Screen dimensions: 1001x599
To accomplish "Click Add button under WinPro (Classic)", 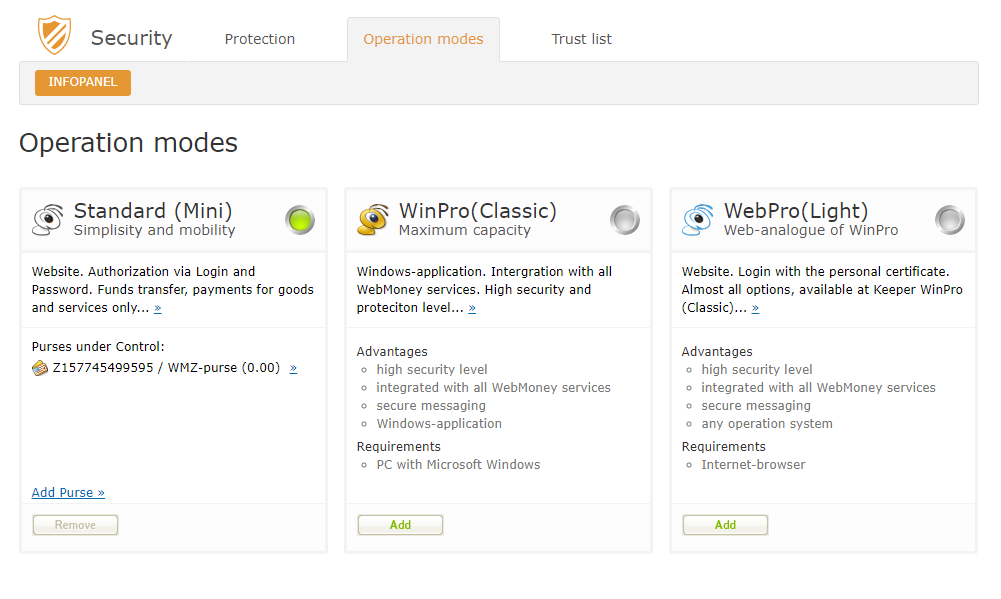I will tap(400, 525).
